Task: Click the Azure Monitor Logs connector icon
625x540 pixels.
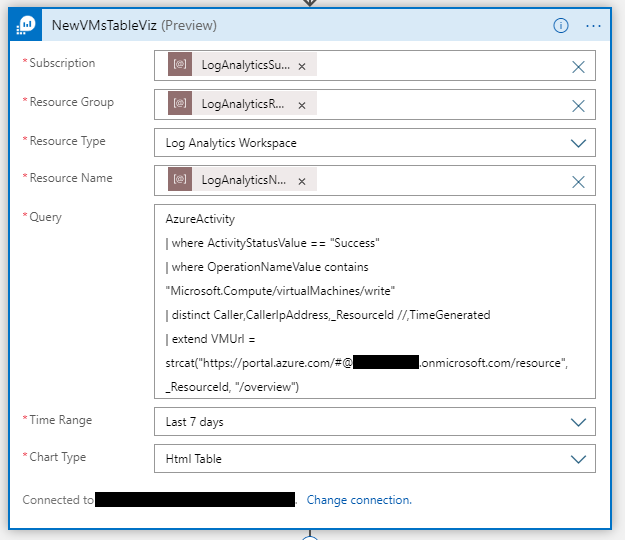Action: coord(26,25)
